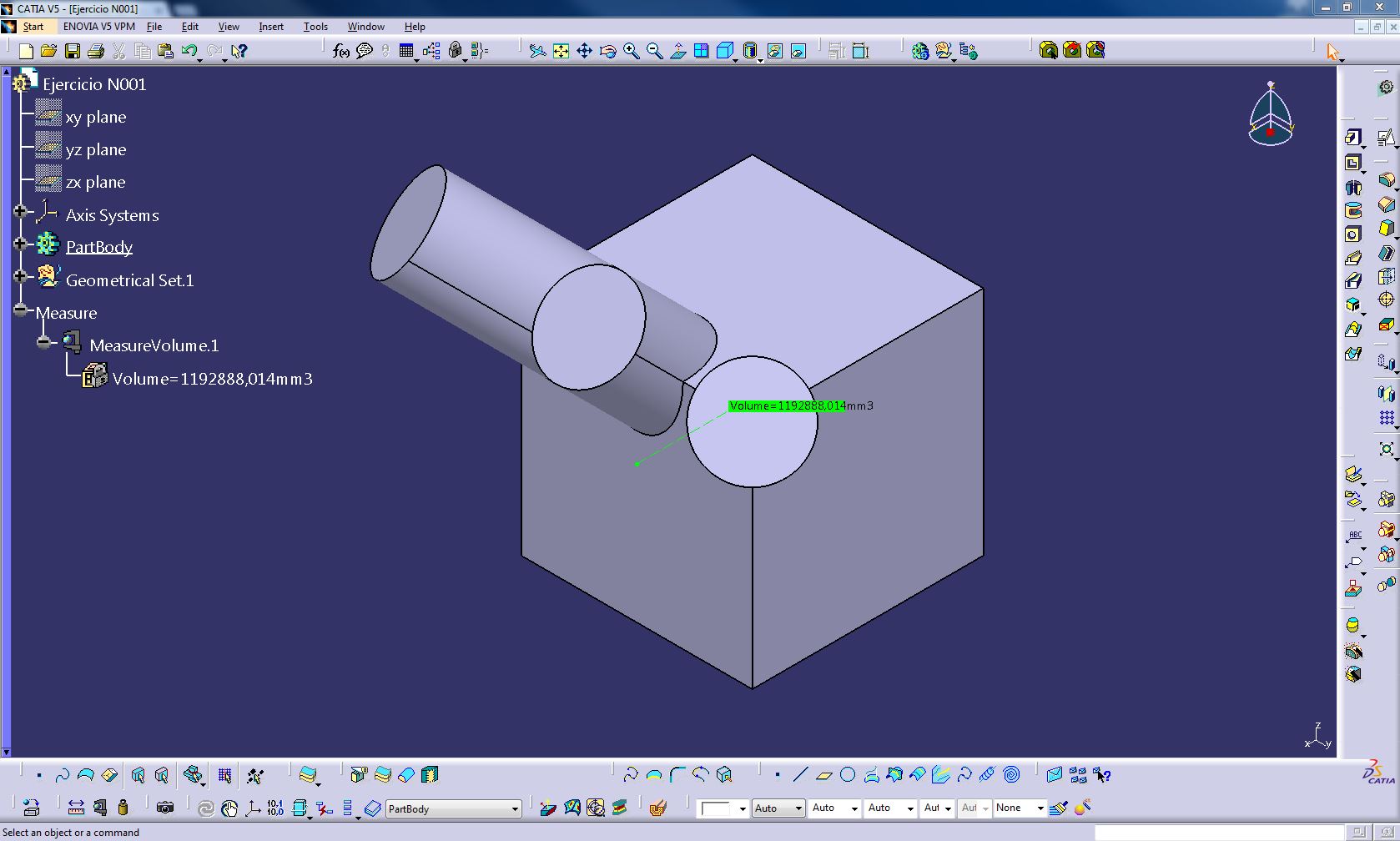Click the shading mode cylinder icon
This screenshot has width=1400, height=841.
(x=749, y=52)
